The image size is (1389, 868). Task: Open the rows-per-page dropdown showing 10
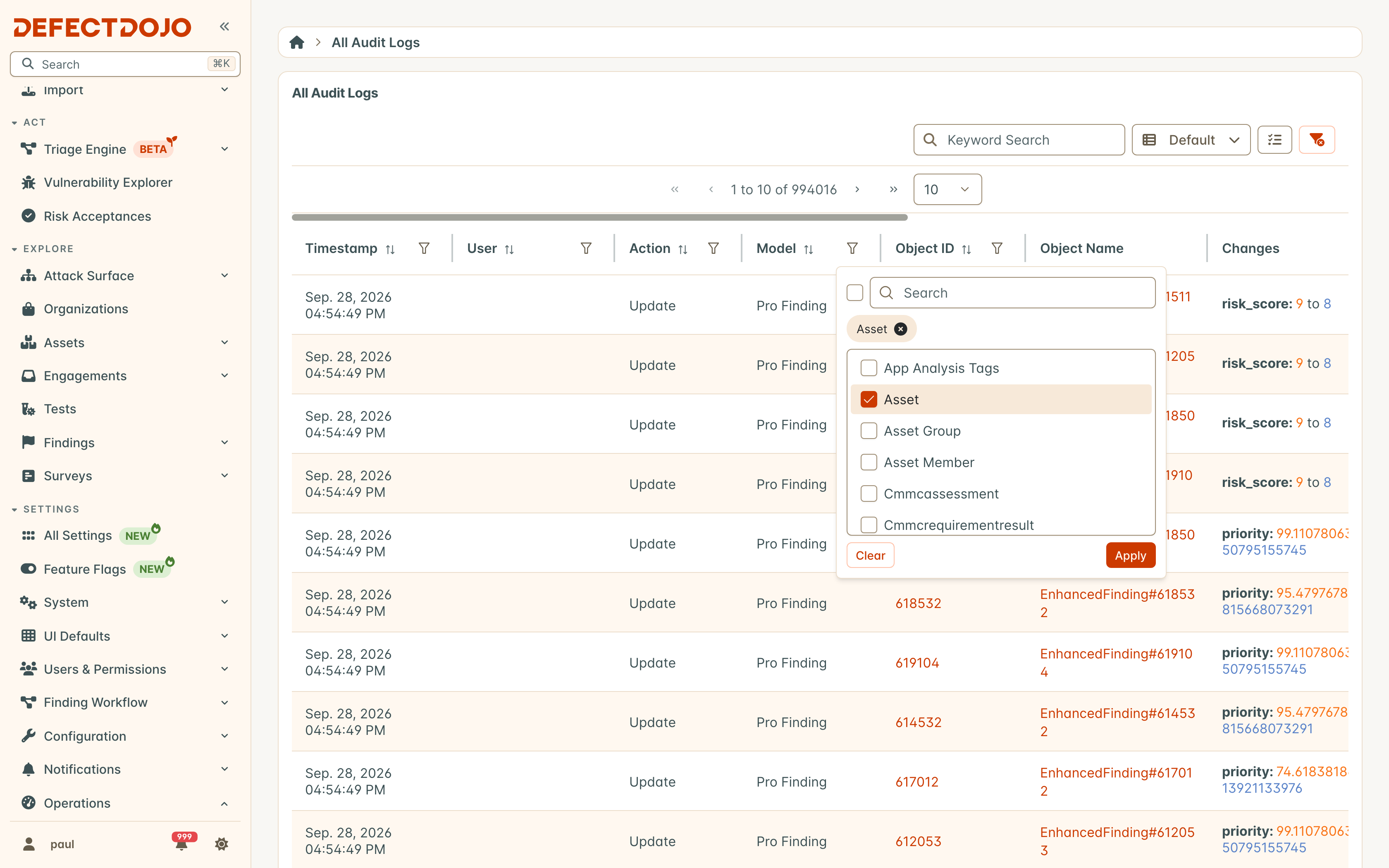pos(947,189)
